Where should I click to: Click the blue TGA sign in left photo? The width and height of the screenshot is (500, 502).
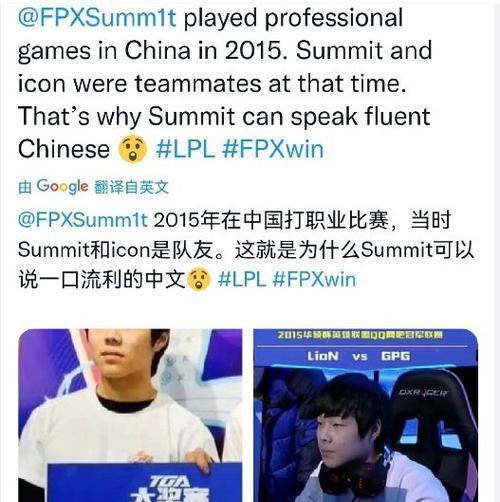coord(145,482)
